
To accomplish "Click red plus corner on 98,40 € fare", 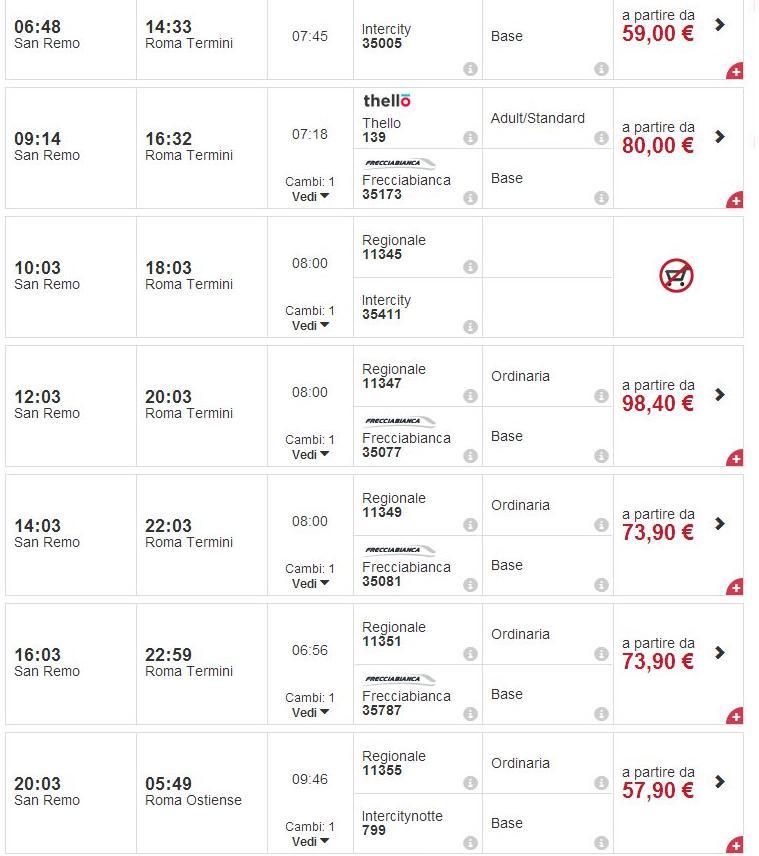I will point(735,459).
